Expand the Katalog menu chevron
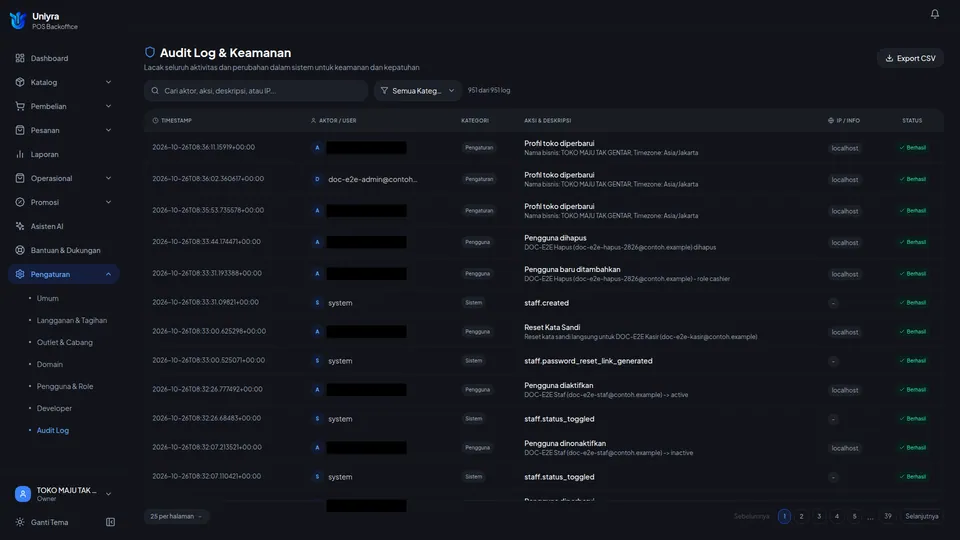 coord(108,82)
